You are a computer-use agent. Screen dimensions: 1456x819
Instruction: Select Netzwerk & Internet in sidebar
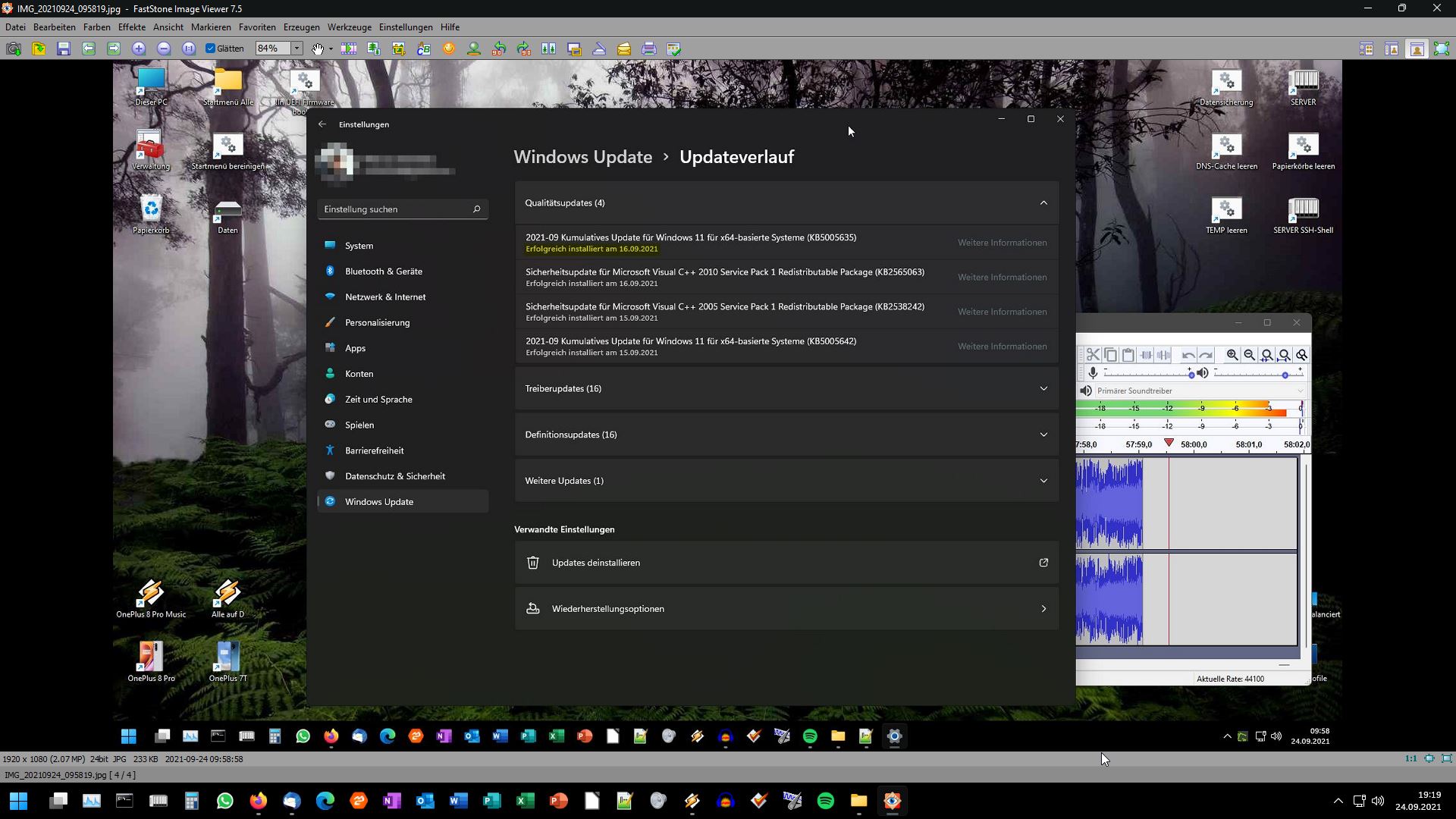[x=403, y=297]
